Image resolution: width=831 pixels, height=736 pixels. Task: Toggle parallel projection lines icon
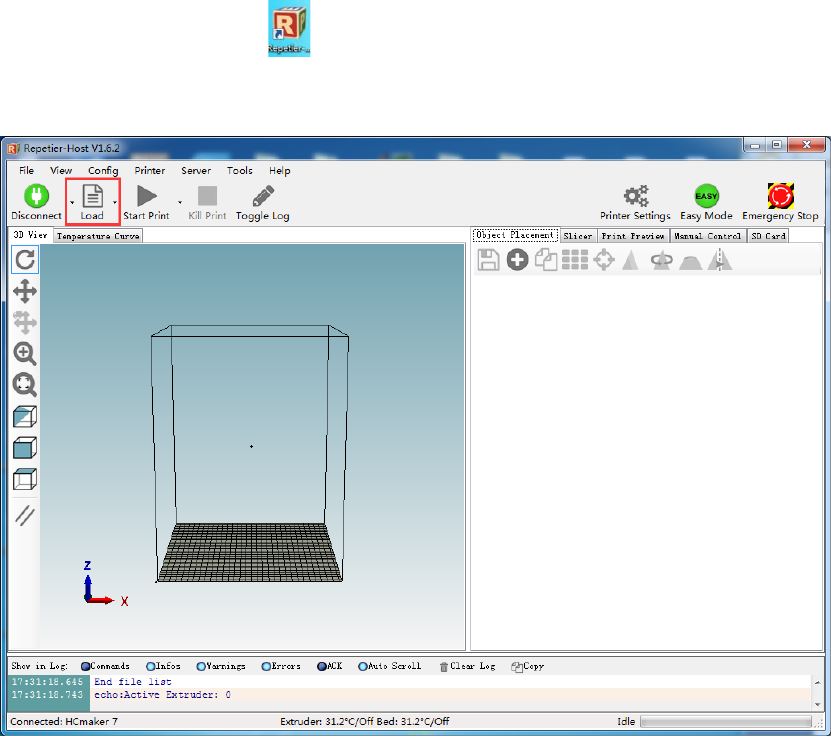pos(25,515)
